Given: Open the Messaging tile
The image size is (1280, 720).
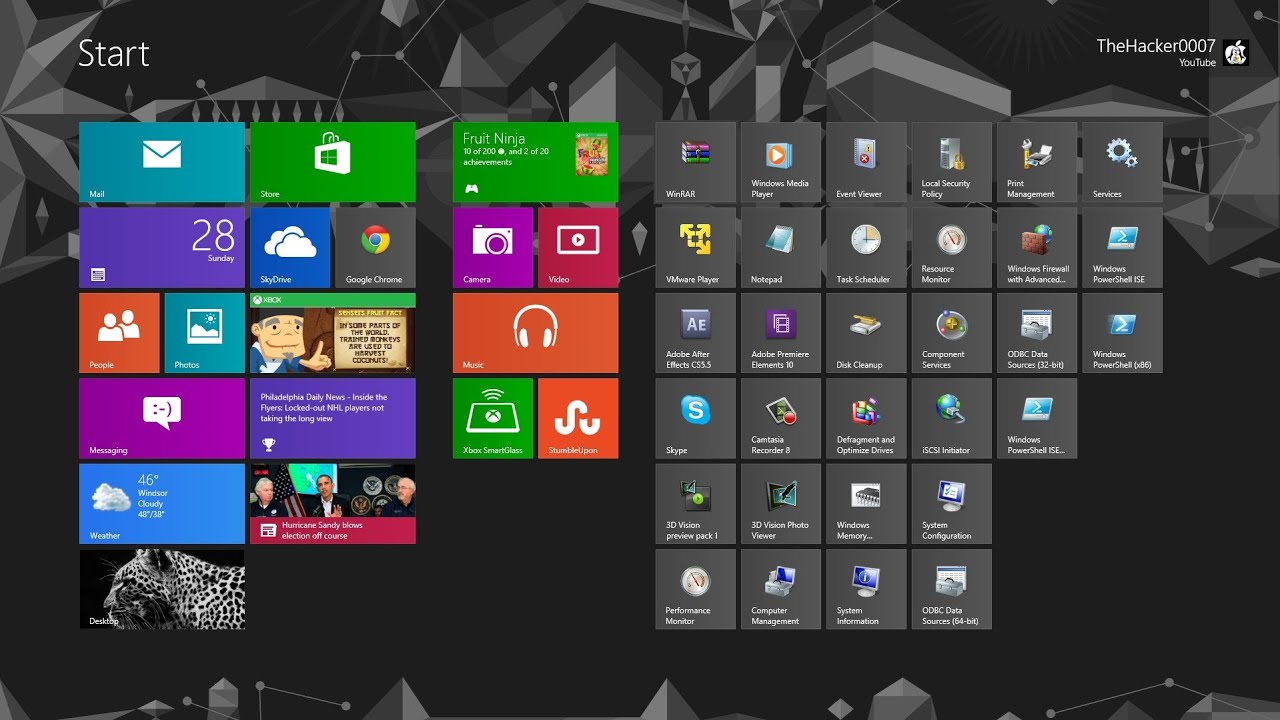Looking at the screenshot, I should 162,418.
